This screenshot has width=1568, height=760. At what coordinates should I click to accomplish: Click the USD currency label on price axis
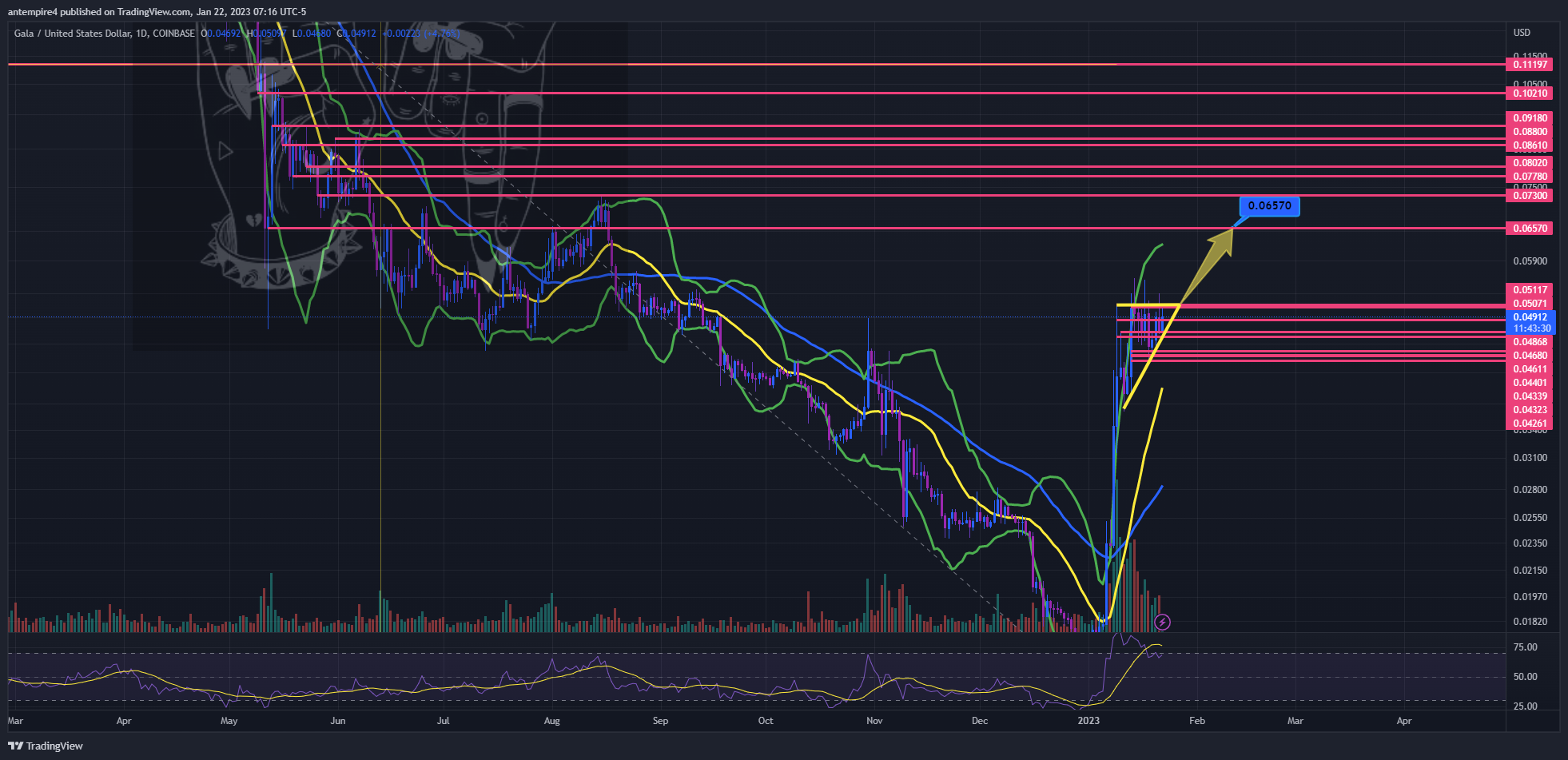point(1522,33)
